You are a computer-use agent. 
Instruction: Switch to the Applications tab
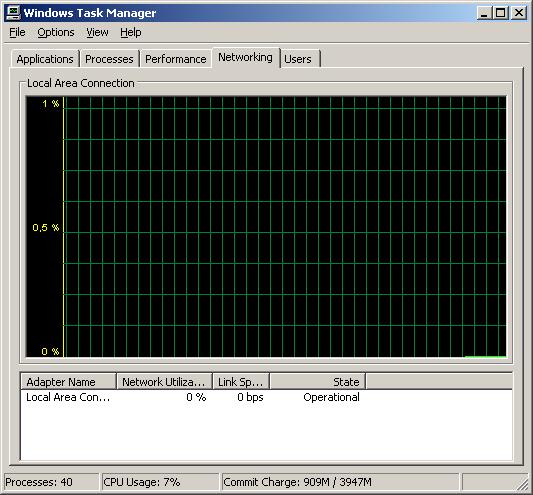click(45, 59)
